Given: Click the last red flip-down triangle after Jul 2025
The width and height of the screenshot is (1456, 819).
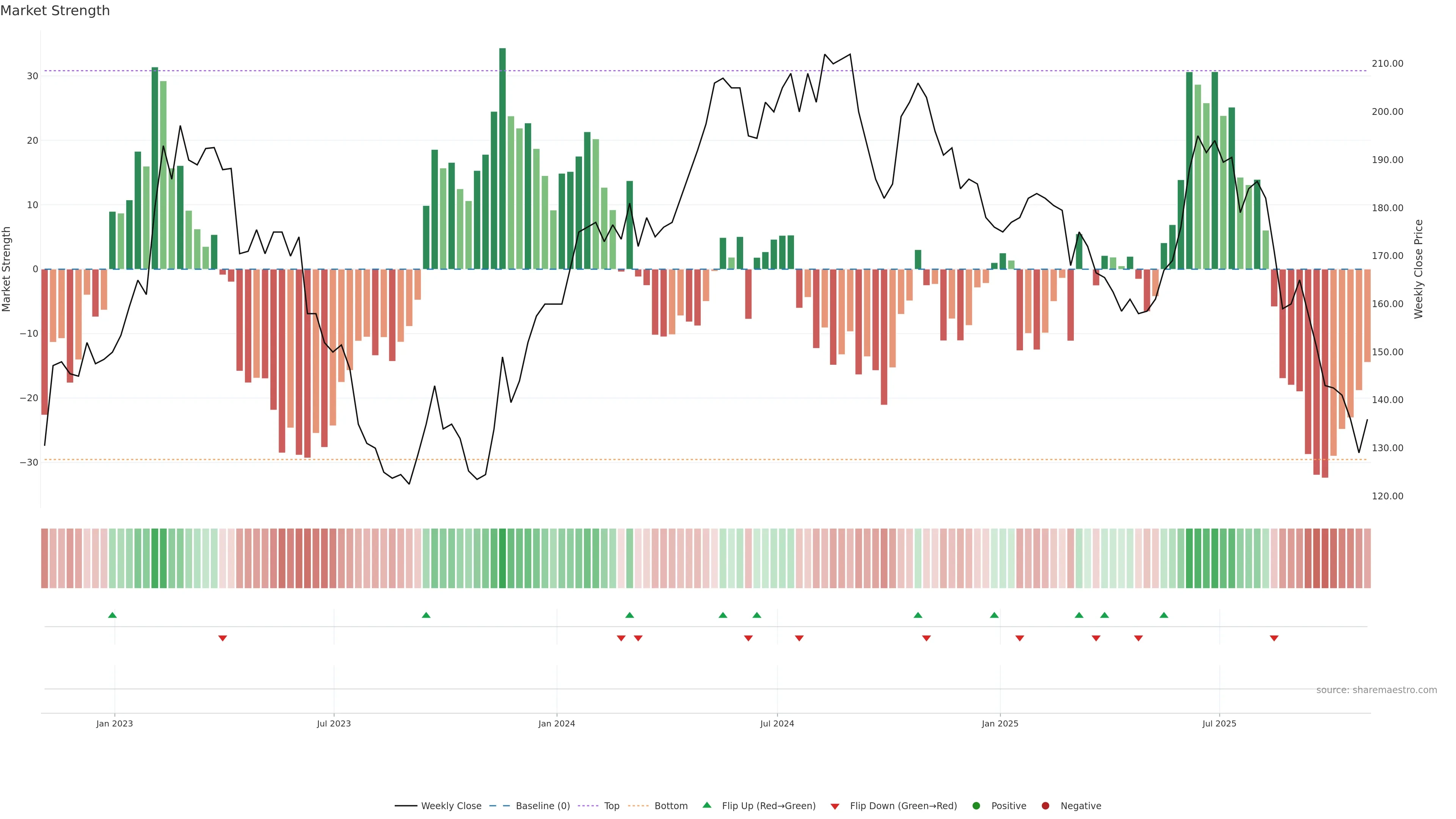Looking at the screenshot, I should pos(1274,638).
